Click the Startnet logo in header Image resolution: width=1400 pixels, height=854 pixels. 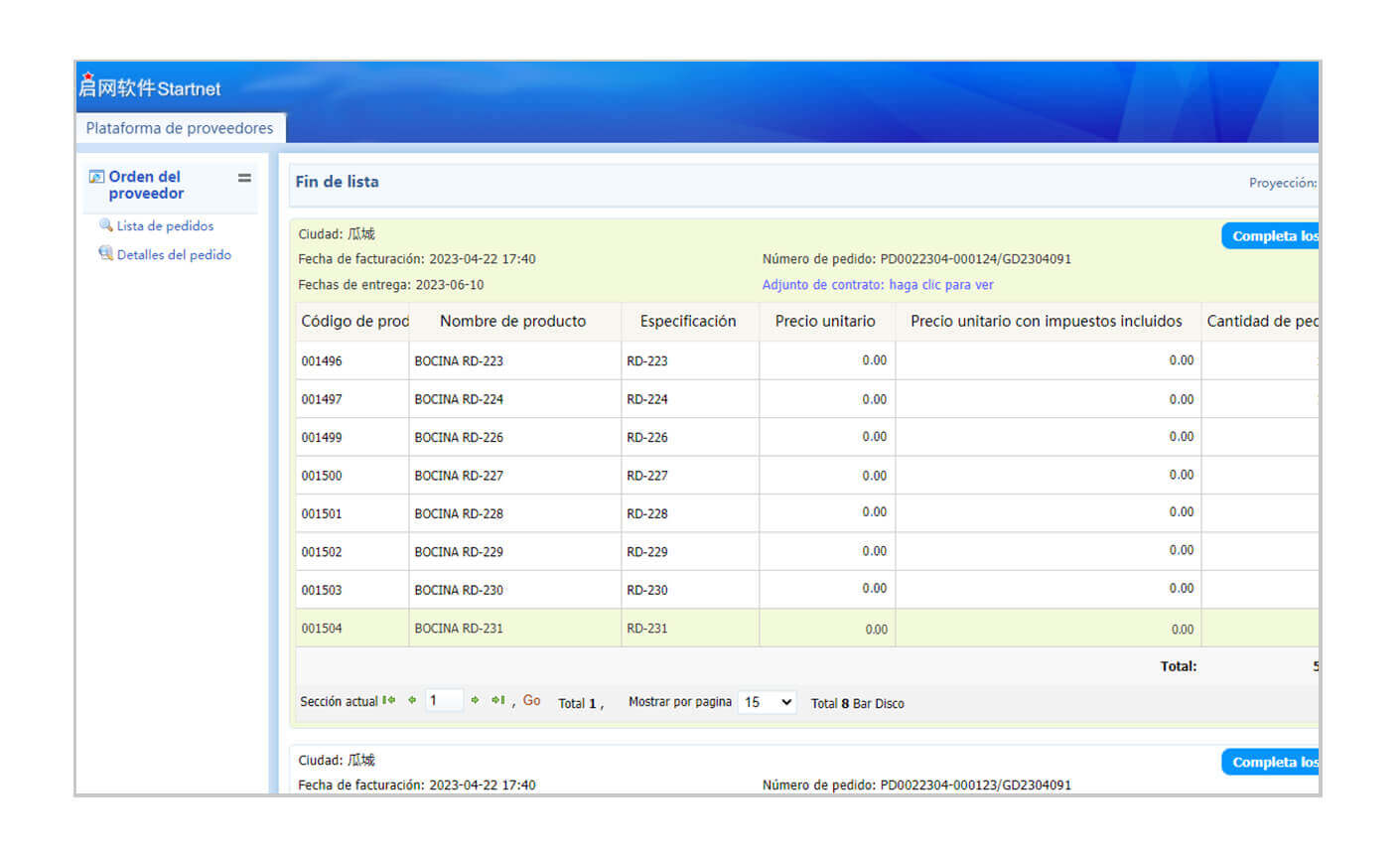[x=150, y=87]
